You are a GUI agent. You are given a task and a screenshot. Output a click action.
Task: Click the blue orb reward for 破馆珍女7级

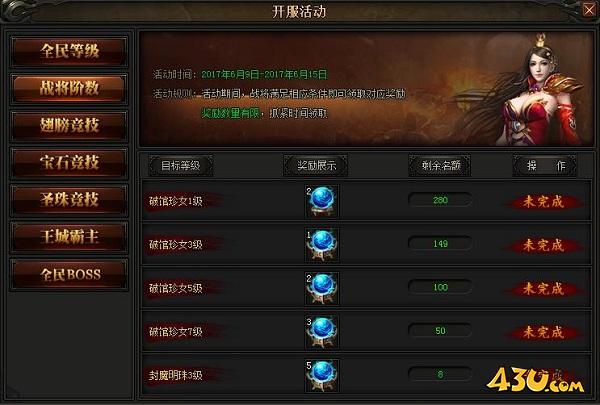322,332
